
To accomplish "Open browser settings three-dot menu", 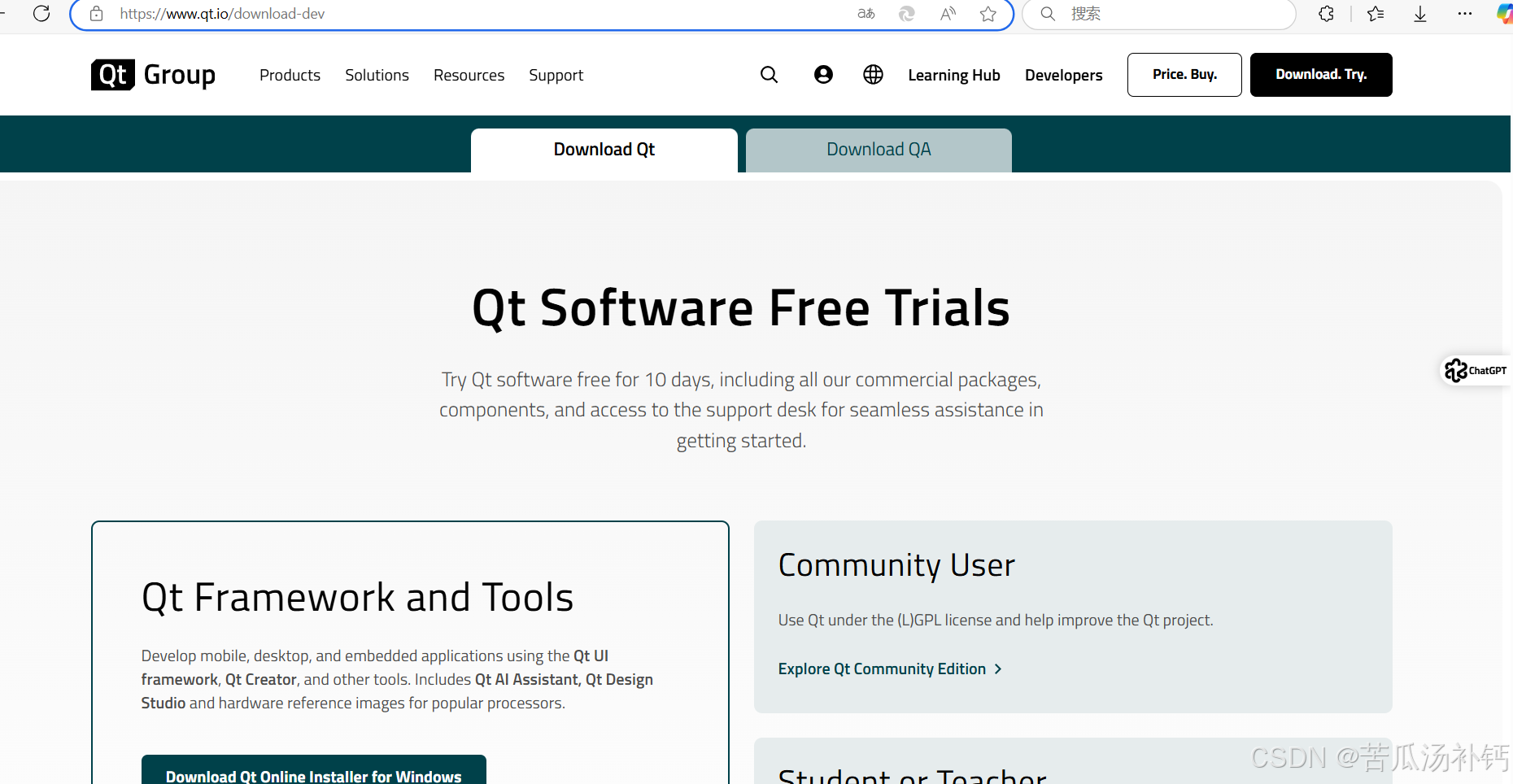I will click(x=1465, y=14).
